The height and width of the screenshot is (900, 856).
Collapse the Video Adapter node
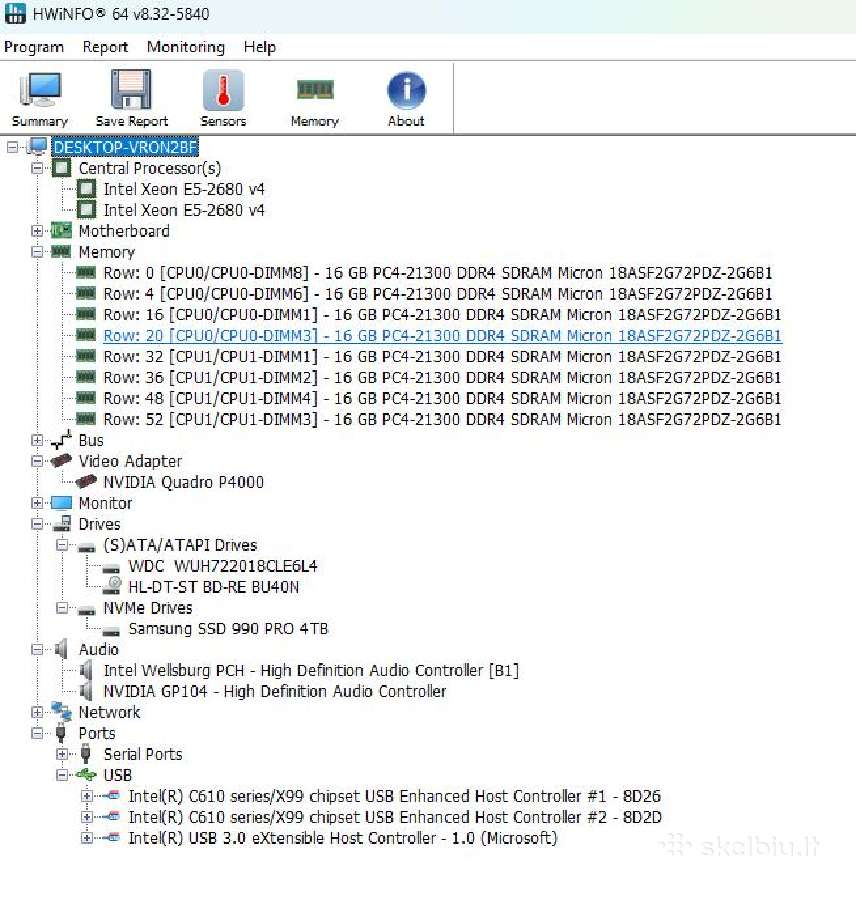coord(37,461)
